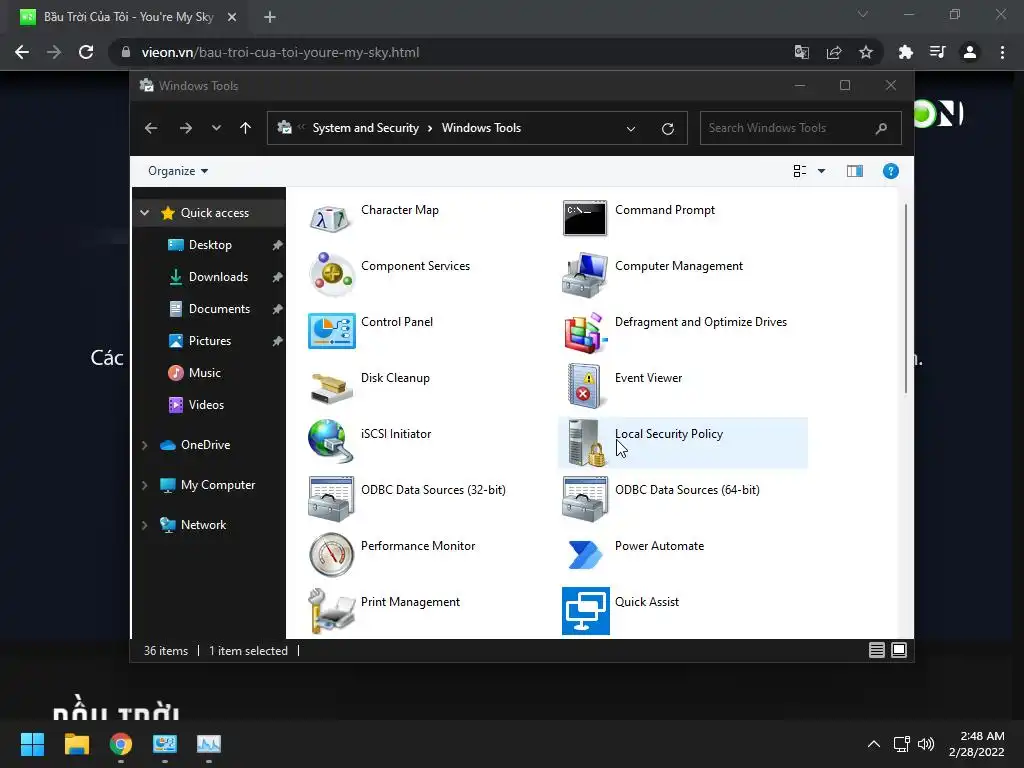Open a new Chrome tab

pos(270,17)
